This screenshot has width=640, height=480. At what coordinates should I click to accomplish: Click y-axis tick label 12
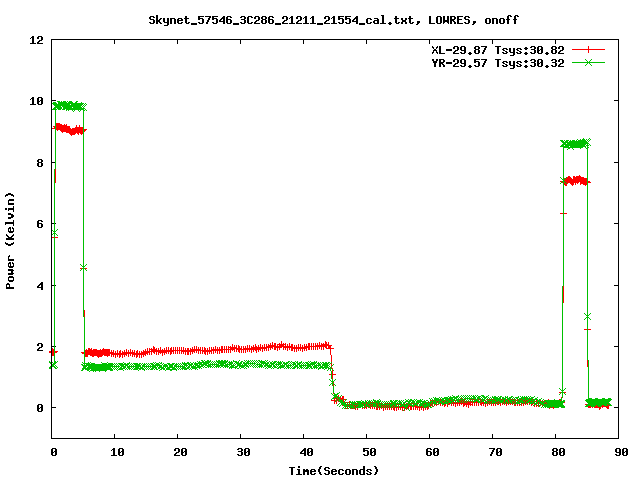36,40
